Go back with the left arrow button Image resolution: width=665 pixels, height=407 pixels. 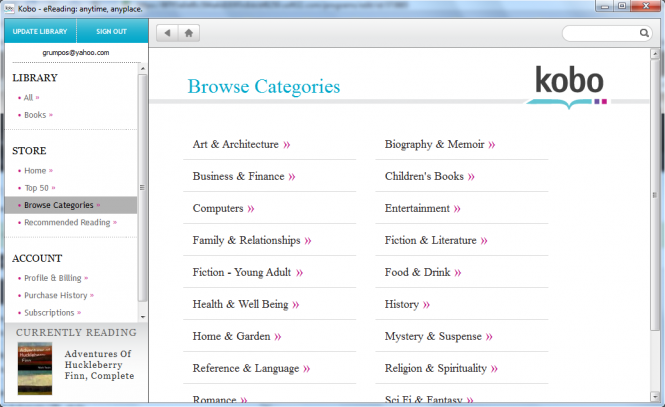pos(167,33)
